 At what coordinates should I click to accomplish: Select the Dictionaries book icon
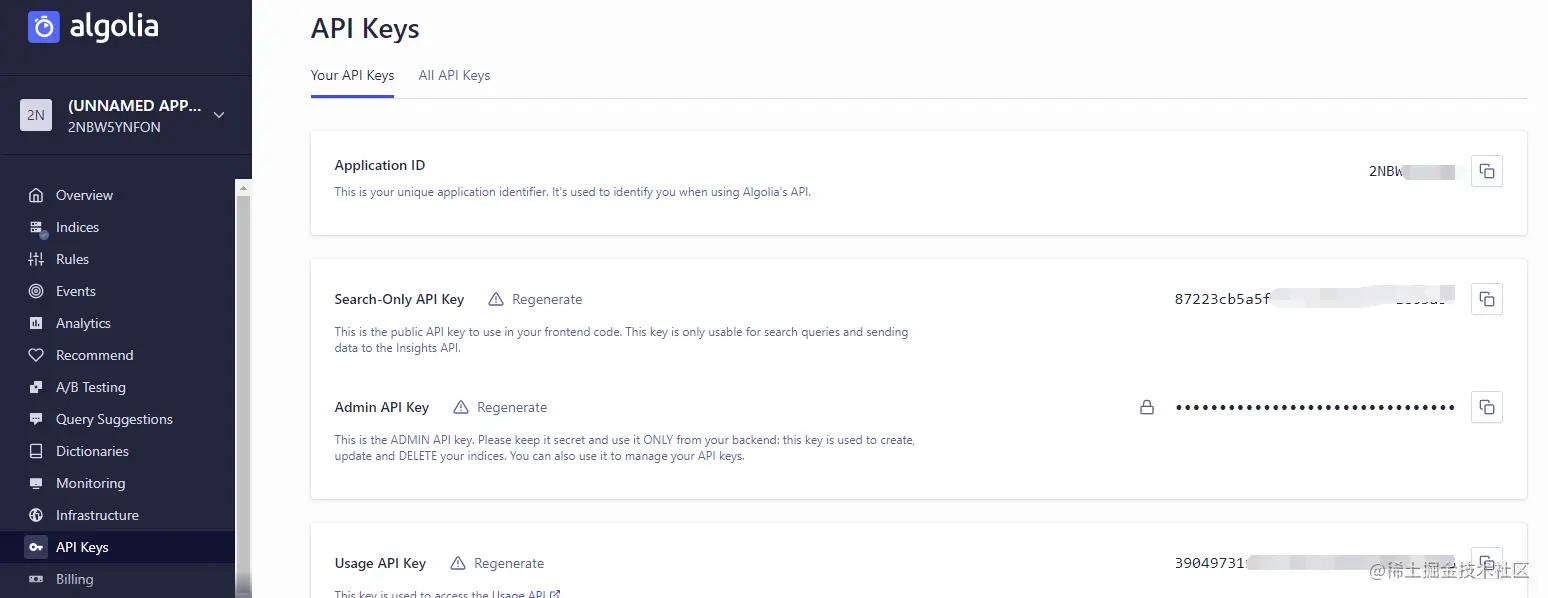[x=36, y=451]
